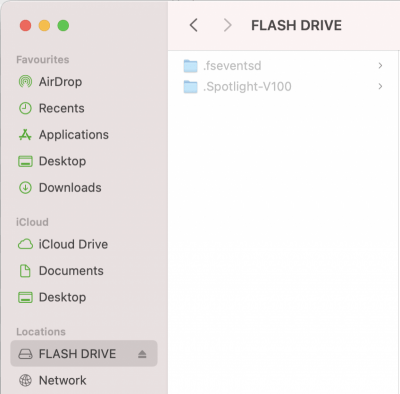The image size is (400, 394).
Task: Open AirDrop from the sidebar
Action: (x=60, y=82)
